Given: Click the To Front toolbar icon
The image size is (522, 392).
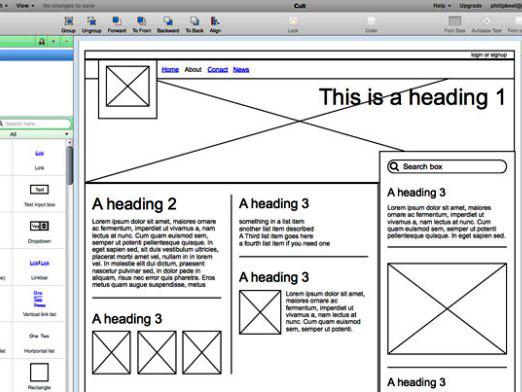Looking at the screenshot, I should (x=142, y=25).
